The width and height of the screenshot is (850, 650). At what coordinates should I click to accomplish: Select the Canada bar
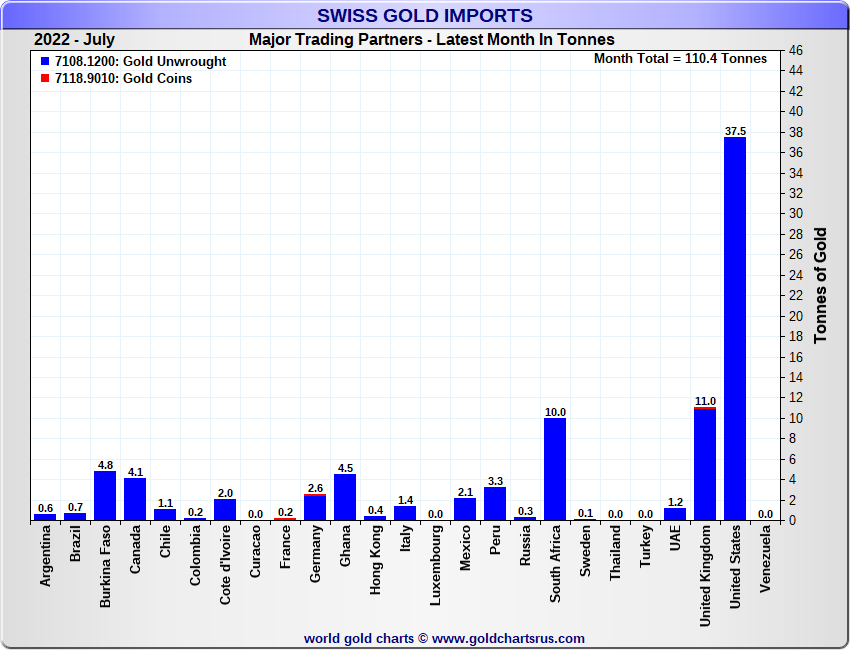pos(135,499)
